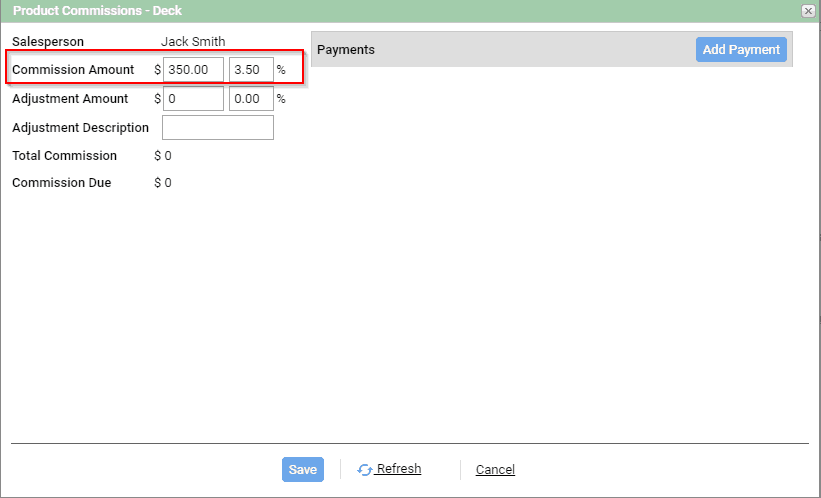821x498 pixels.
Task: Click the circular arrows Refresh icon
Action: pos(364,470)
